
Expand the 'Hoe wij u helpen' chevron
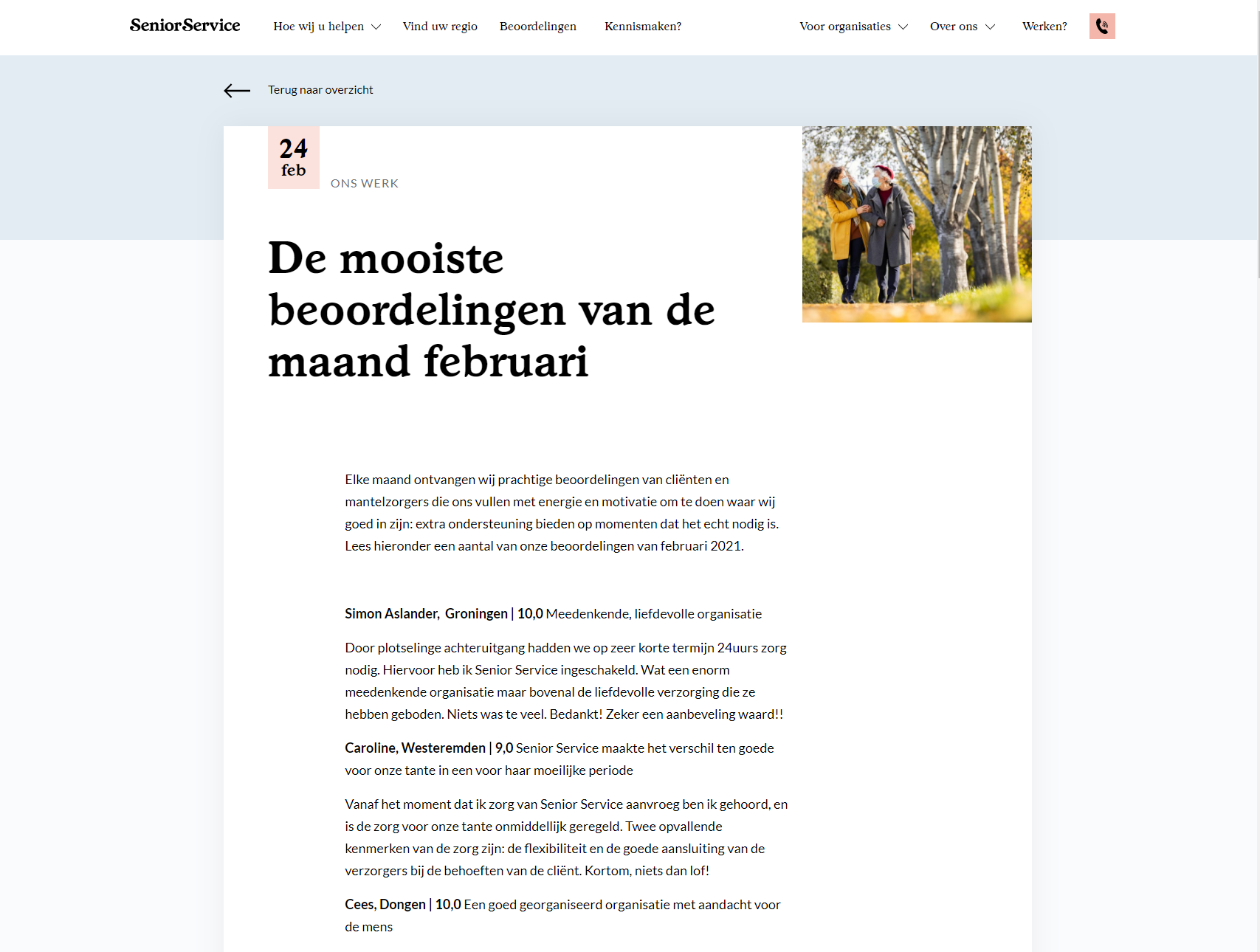pos(376,27)
